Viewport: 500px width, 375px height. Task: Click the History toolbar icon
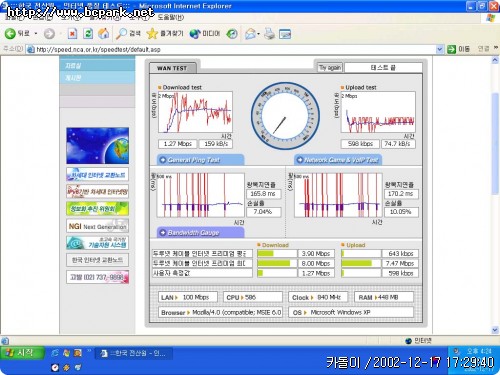[x=232, y=33]
